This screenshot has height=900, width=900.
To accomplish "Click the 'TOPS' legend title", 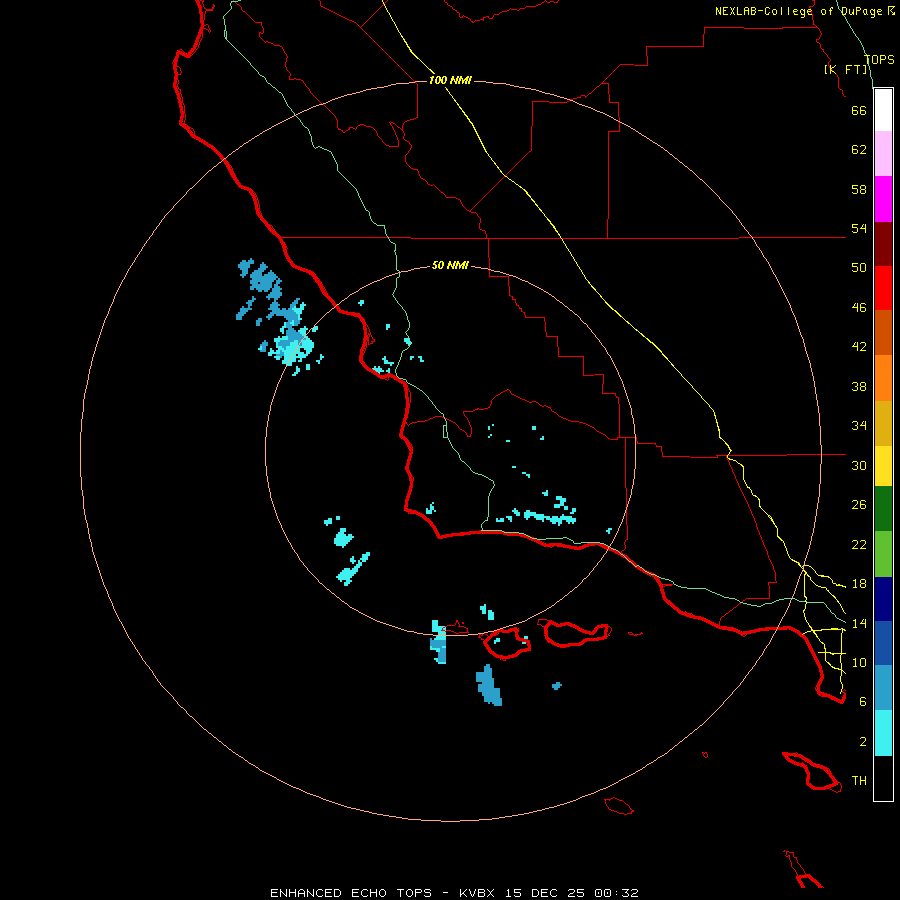I will point(879,59).
